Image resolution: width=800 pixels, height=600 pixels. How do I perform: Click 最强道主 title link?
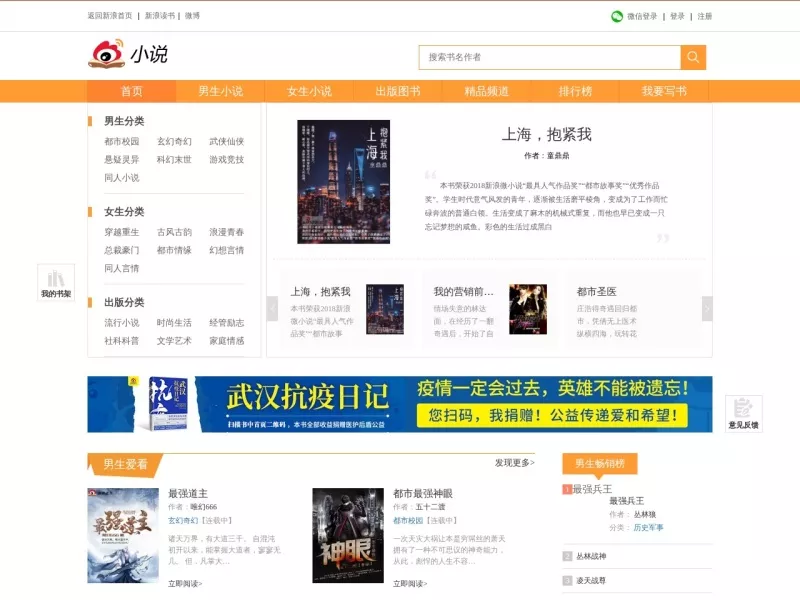(x=188, y=493)
